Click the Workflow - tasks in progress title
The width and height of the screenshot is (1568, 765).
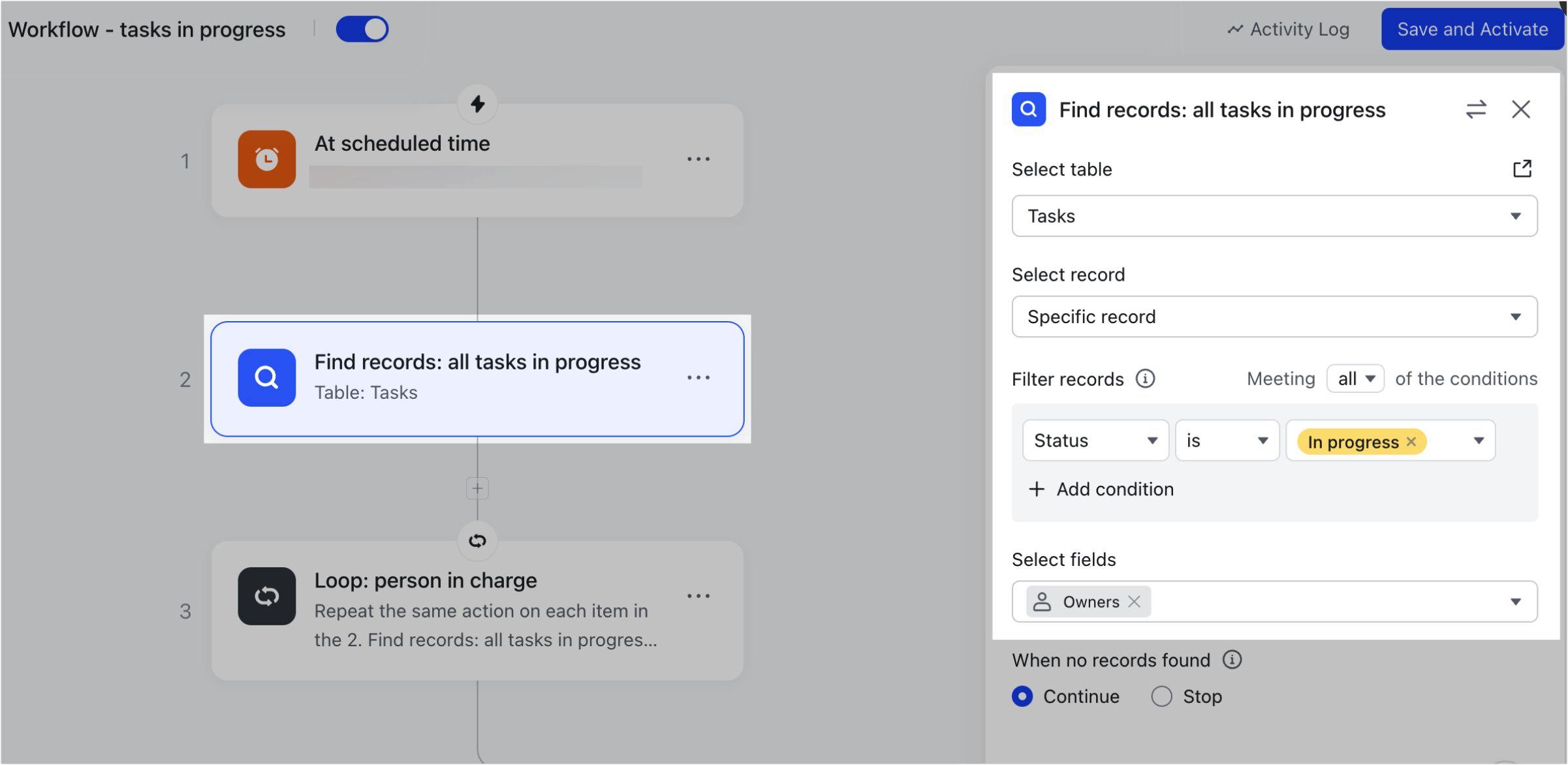pyautogui.click(x=147, y=29)
